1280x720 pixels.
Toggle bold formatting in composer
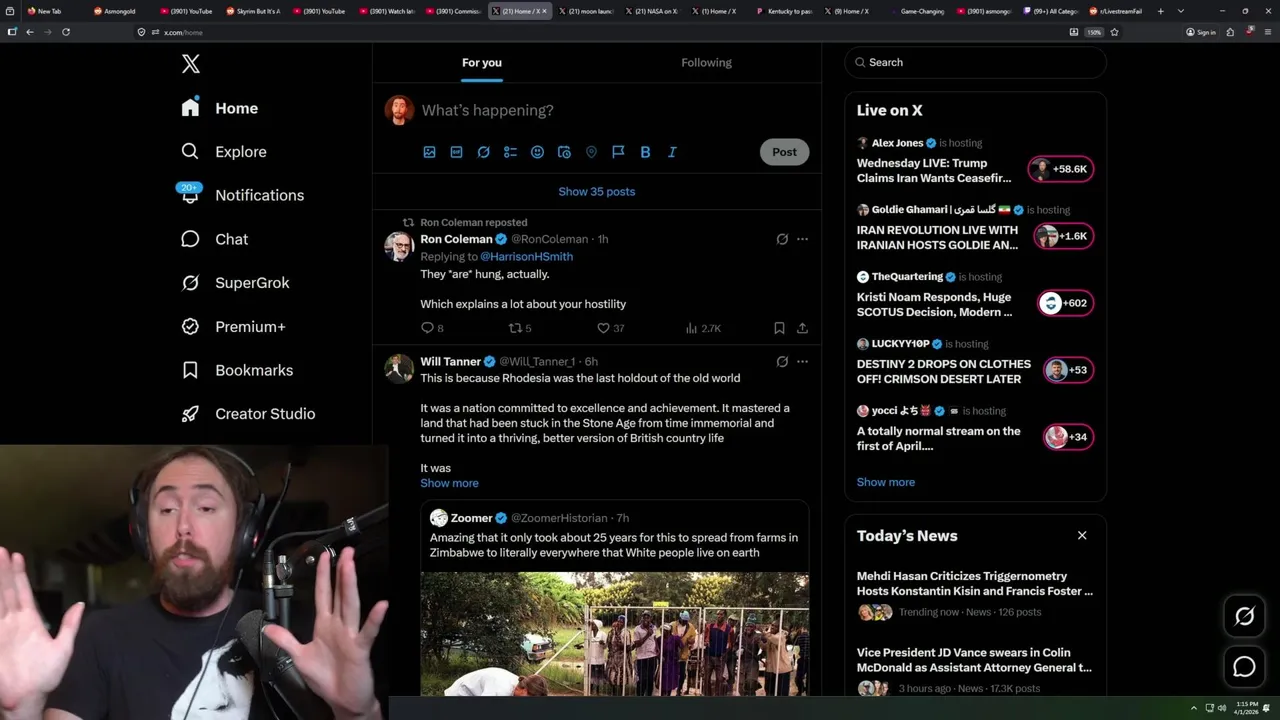645,152
